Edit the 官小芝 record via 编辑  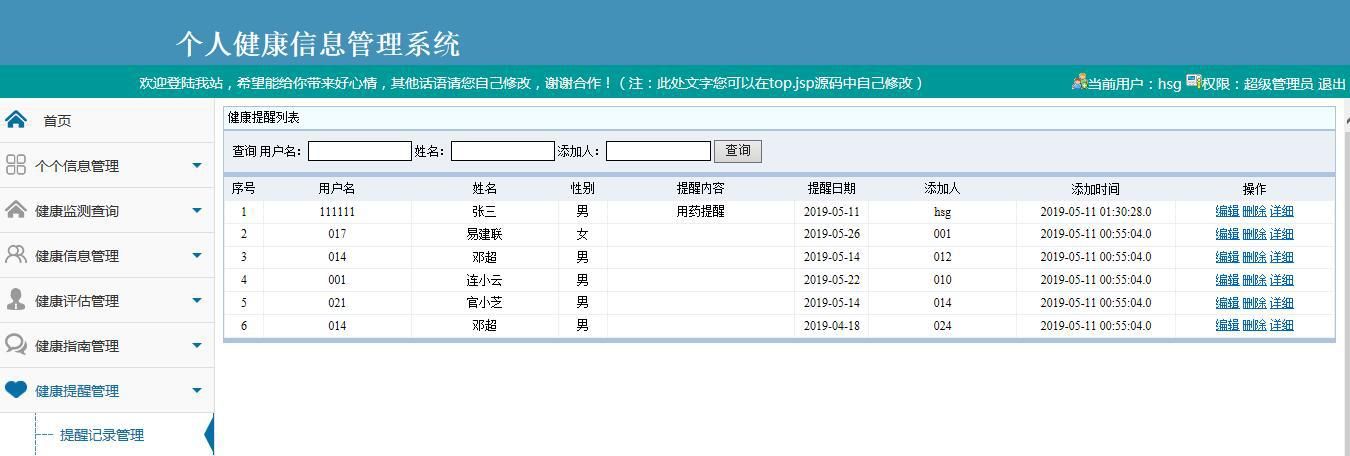coord(1227,303)
